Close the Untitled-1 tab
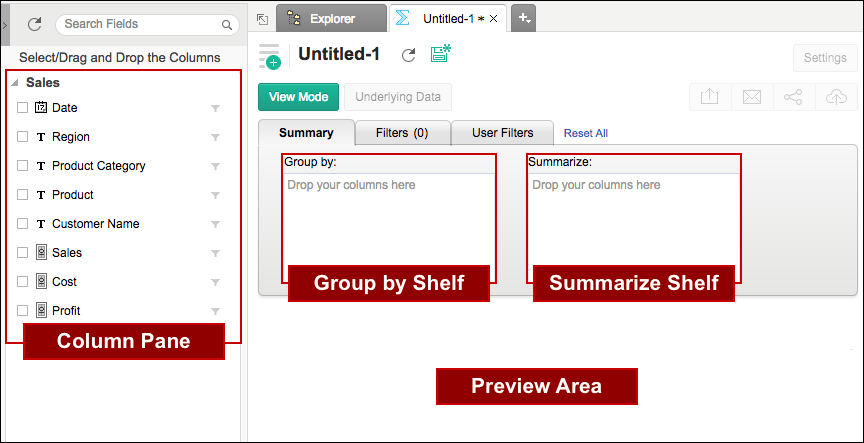Image resolution: width=864 pixels, height=443 pixels. [x=494, y=19]
